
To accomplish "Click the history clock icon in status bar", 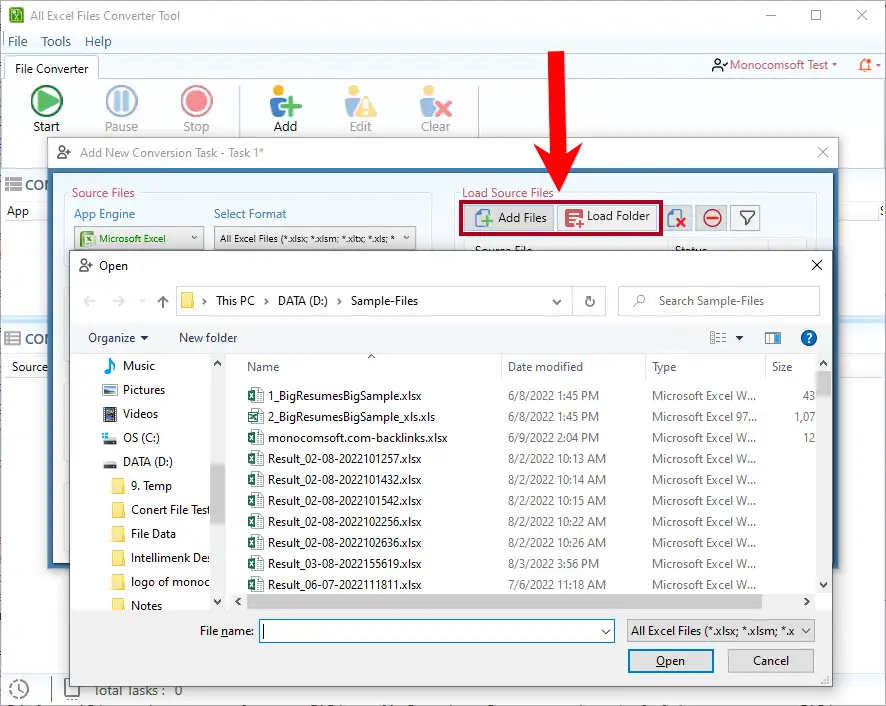I will coord(19,688).
